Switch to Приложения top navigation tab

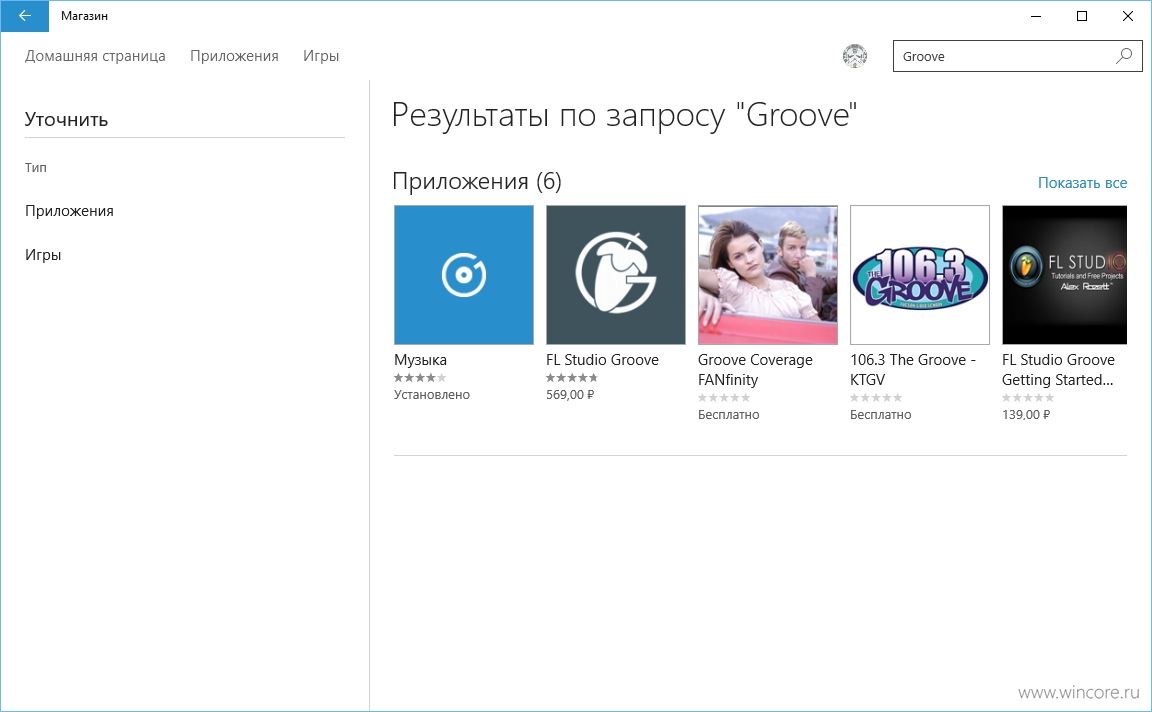[x=234, y=56]
